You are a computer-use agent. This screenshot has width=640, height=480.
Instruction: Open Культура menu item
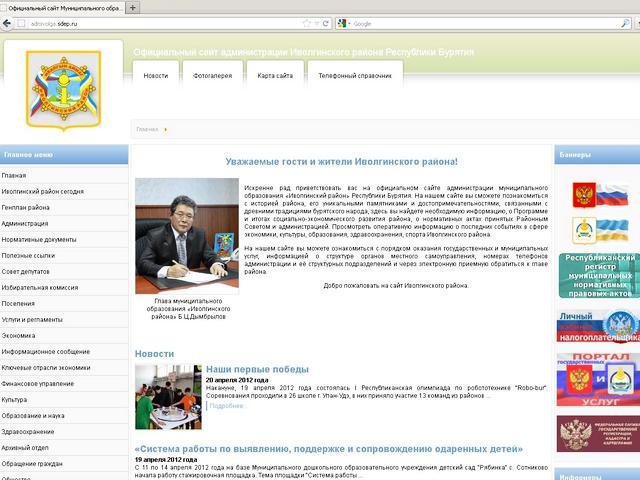[64, 400]
